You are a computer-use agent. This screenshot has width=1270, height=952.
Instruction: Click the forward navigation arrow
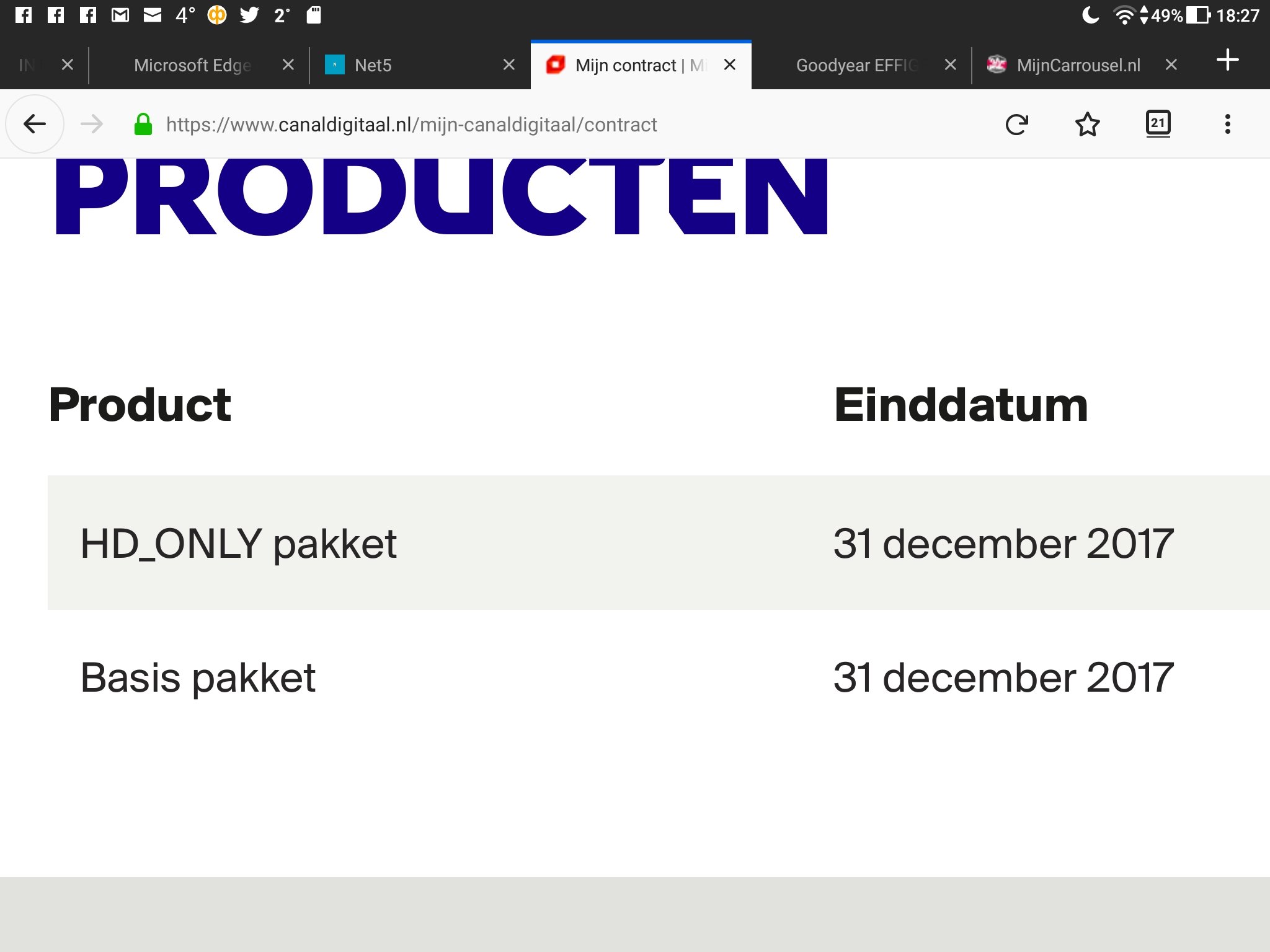tap(92, 125)
